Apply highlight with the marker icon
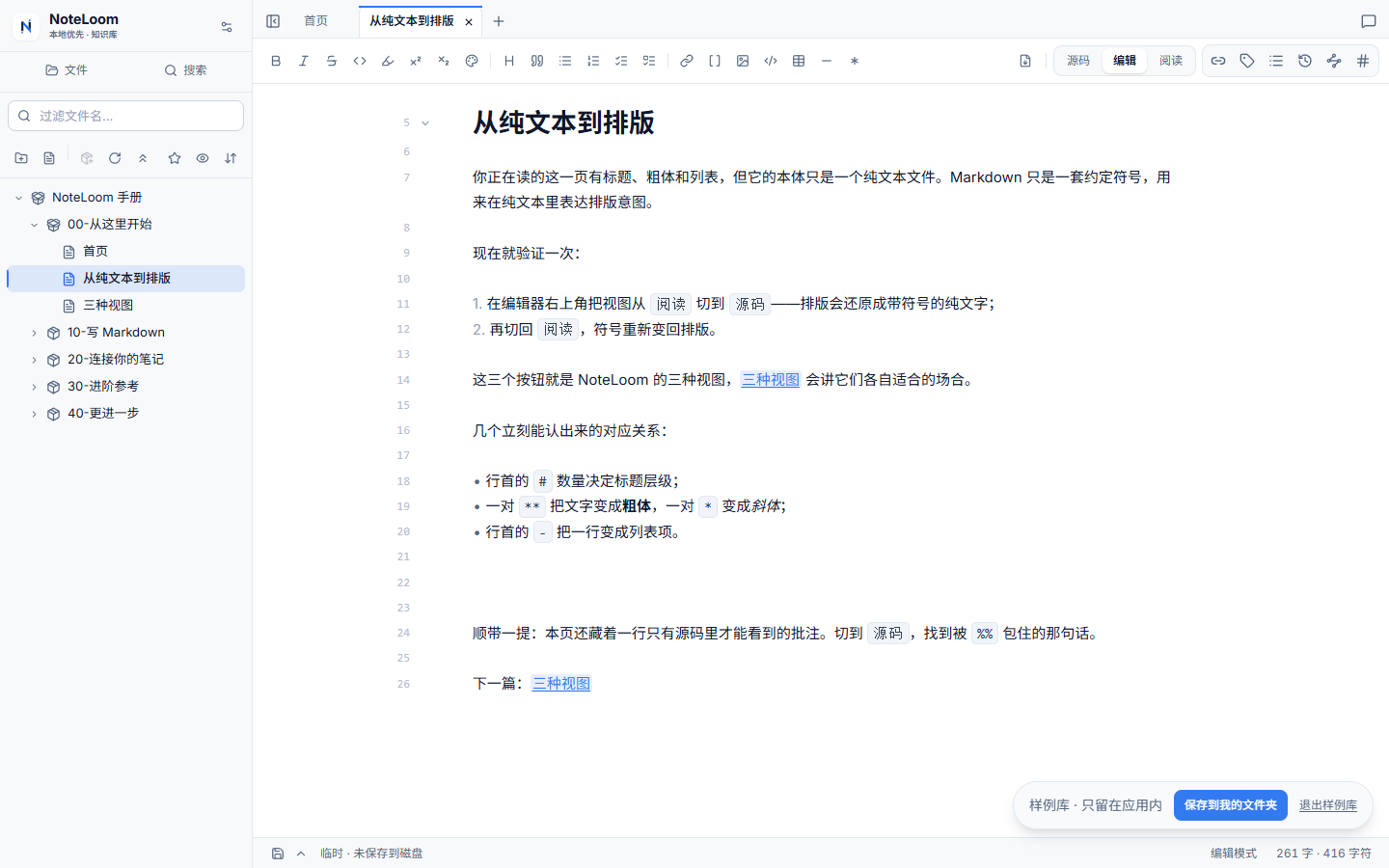The image size is (1389, 868). [388, 61]
